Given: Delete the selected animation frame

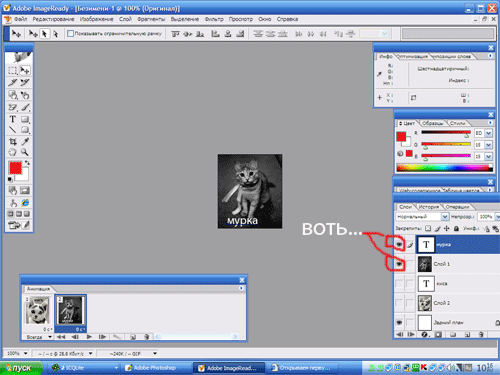Looking at the screenshot, I should click(146, 337).
